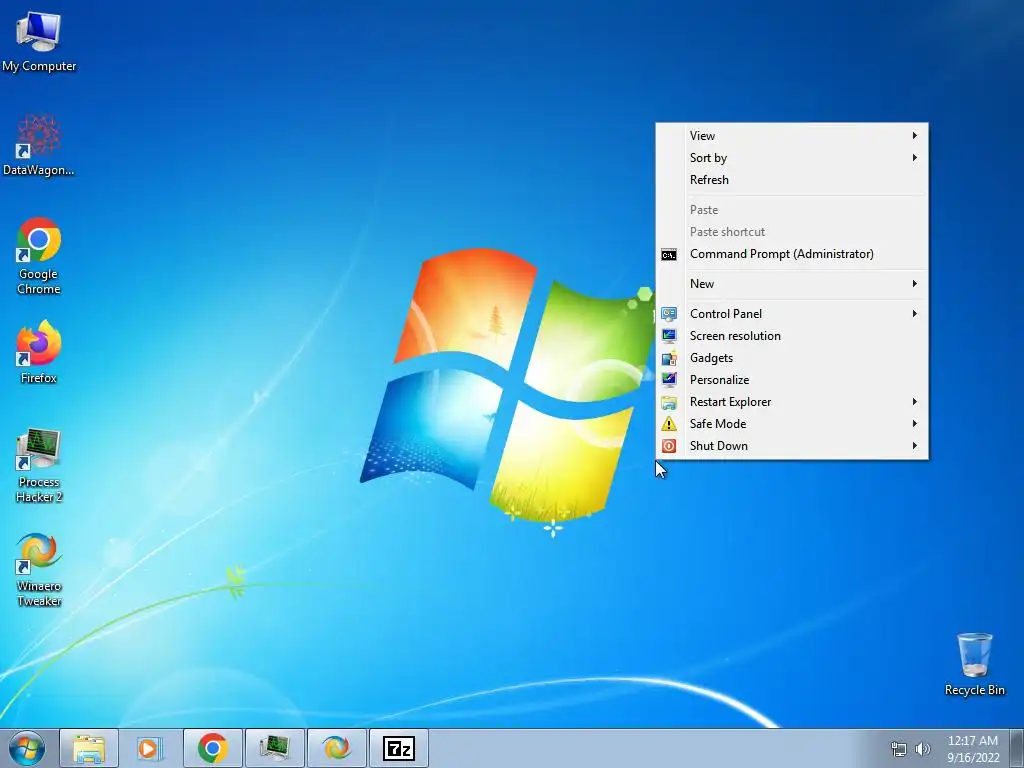Viewport: 1024px width, 768px height.
Task: Select the Google Chrome desktop shortcut
Action: pyautogui.click(x=39, y=255)
